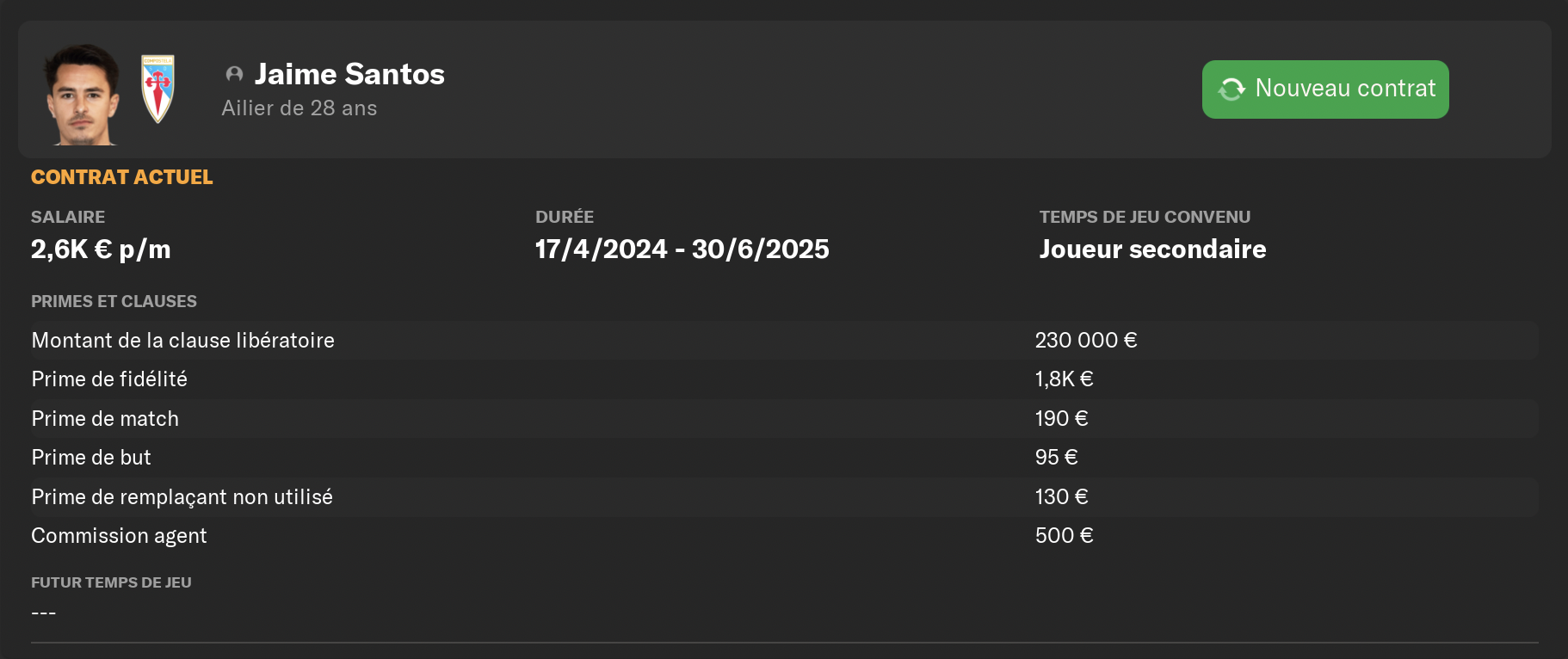Select the Prime de remplaçant non utilisé row
The height and width of the screenshot is (659, 1568).
tap(784, 496)
